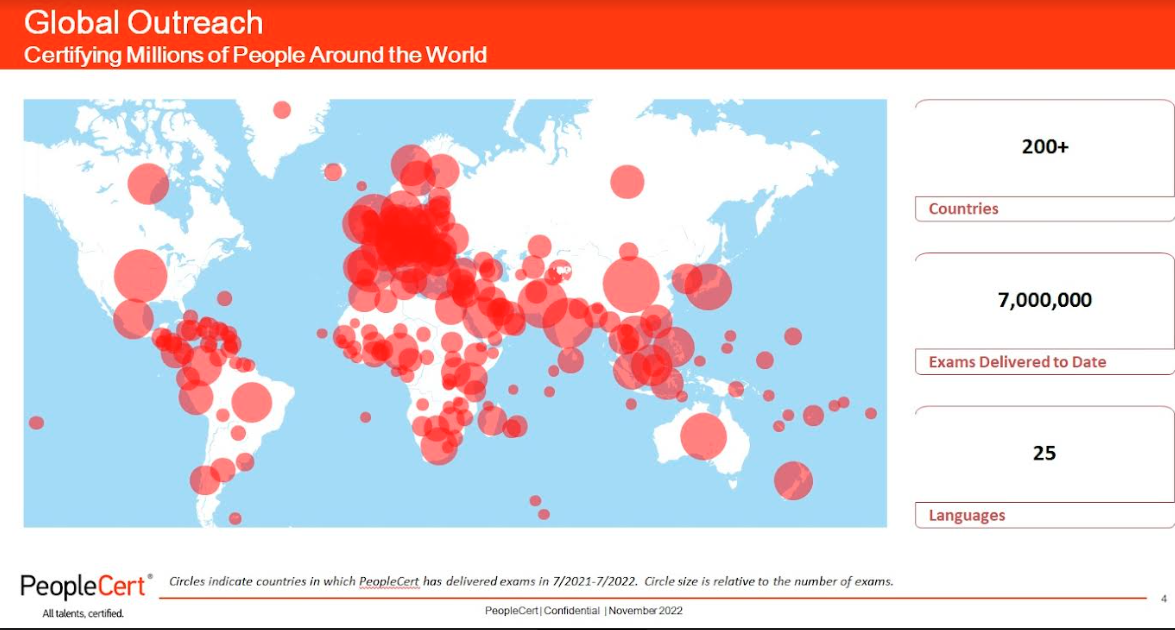Select the circles explanation footnote text
Screen dimensions: 1175x630
(530, 581)
